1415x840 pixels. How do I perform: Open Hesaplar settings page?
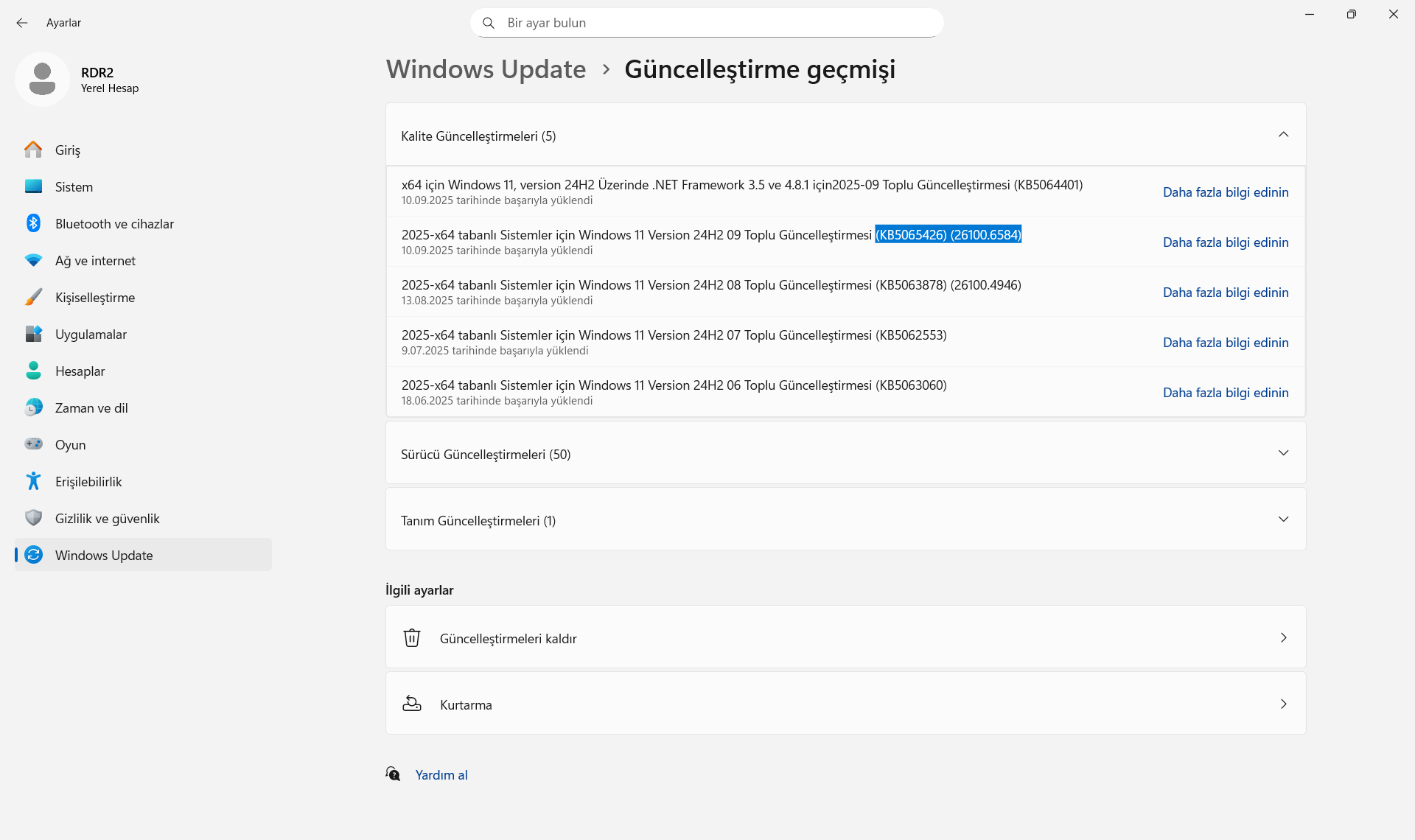click(143, 371)
